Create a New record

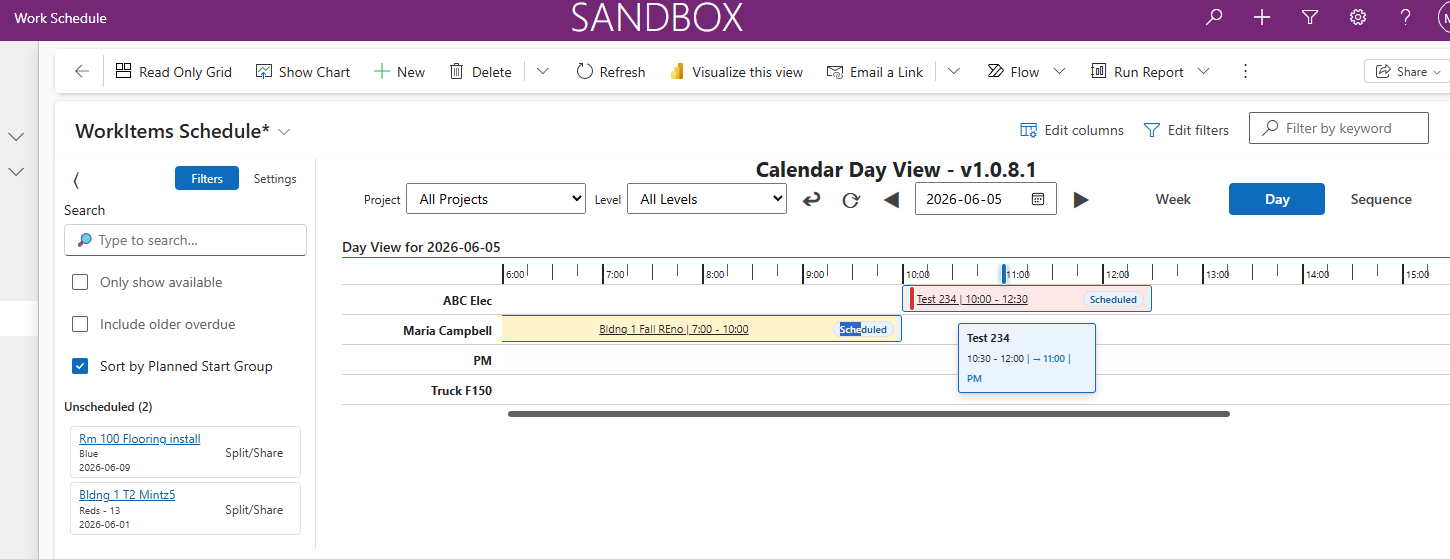click(x=399, y=72)
